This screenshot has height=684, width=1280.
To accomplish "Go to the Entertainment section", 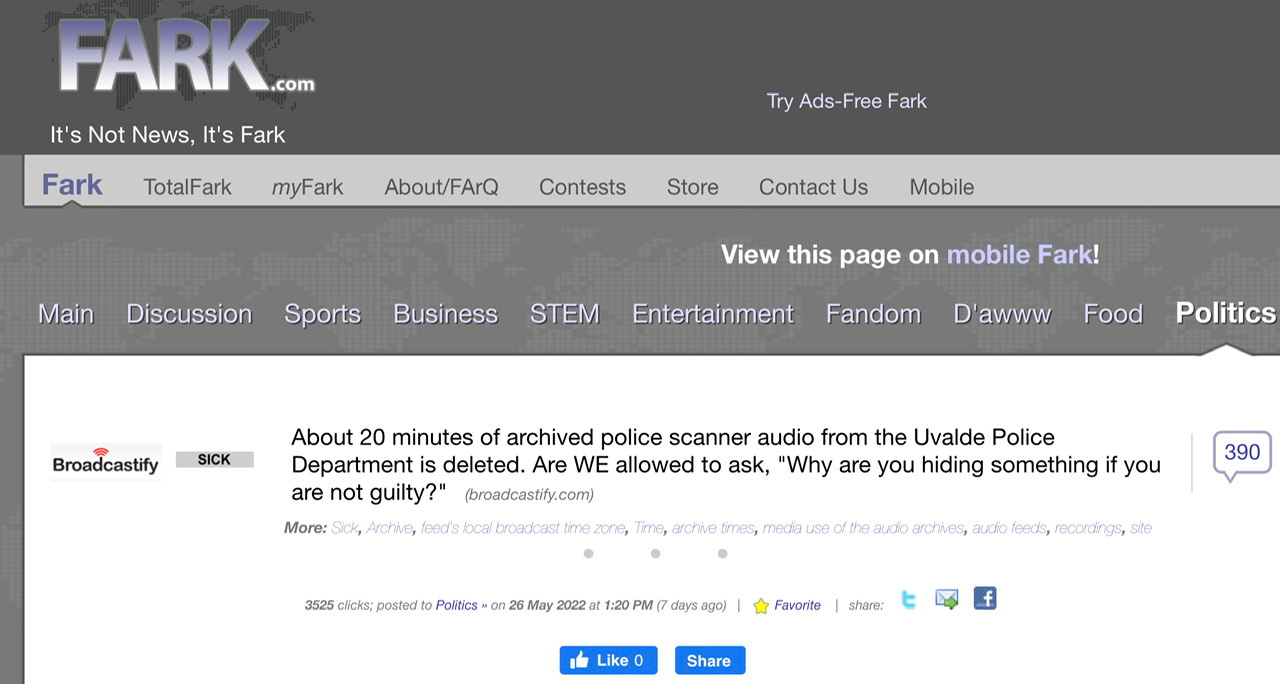I will pyautogui.click(x=713, y=314).
